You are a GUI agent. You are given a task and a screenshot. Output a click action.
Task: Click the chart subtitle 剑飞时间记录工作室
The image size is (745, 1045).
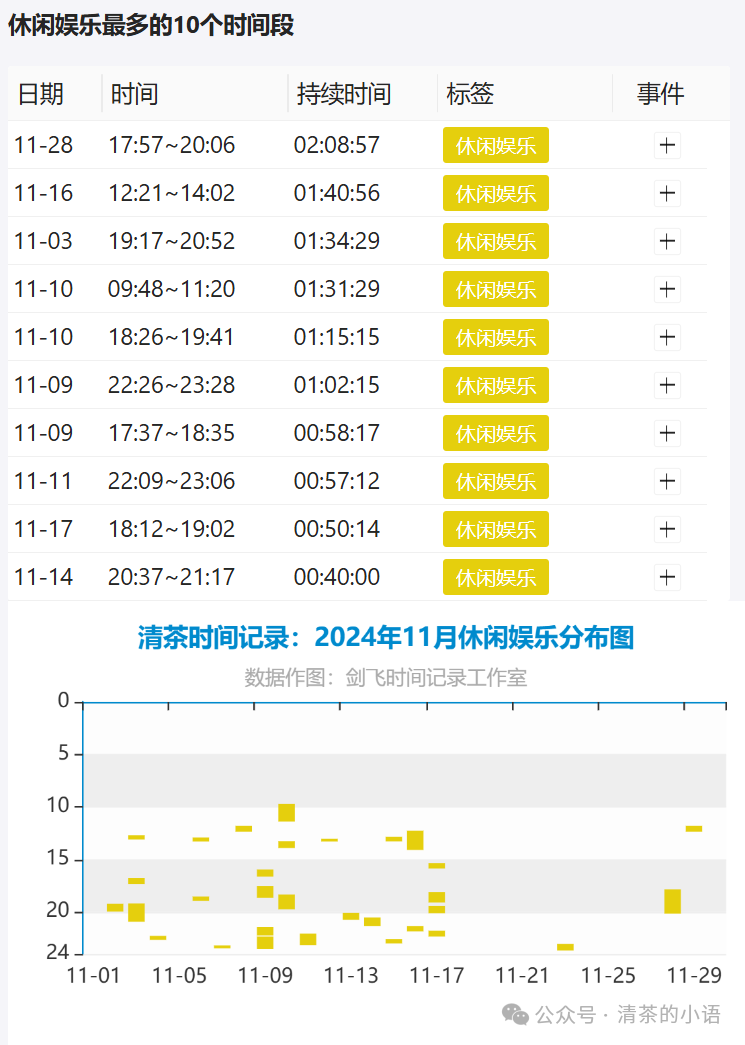tap(436, 678)
